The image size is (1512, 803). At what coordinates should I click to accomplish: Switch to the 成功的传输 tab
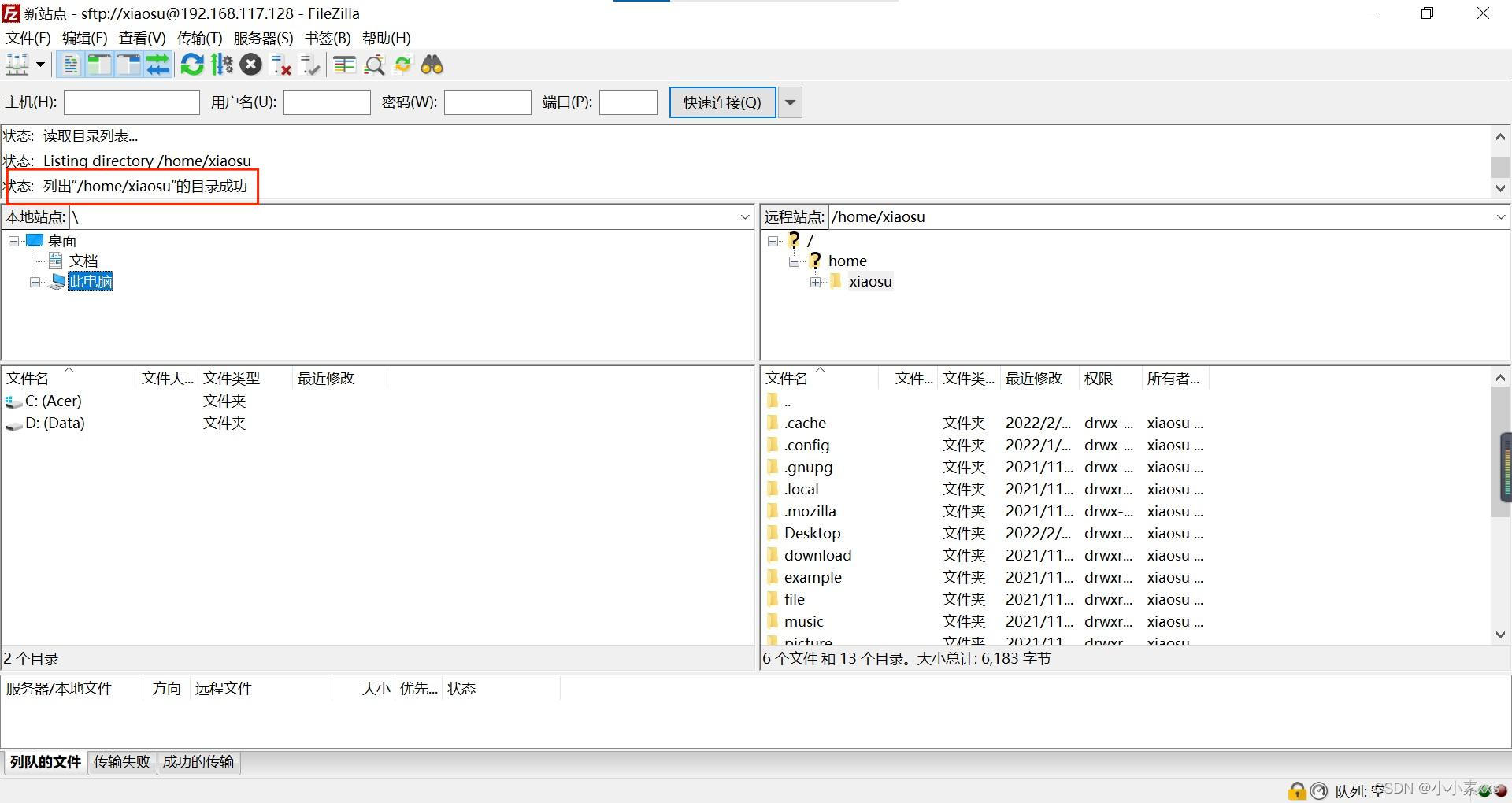coord(198,761)
